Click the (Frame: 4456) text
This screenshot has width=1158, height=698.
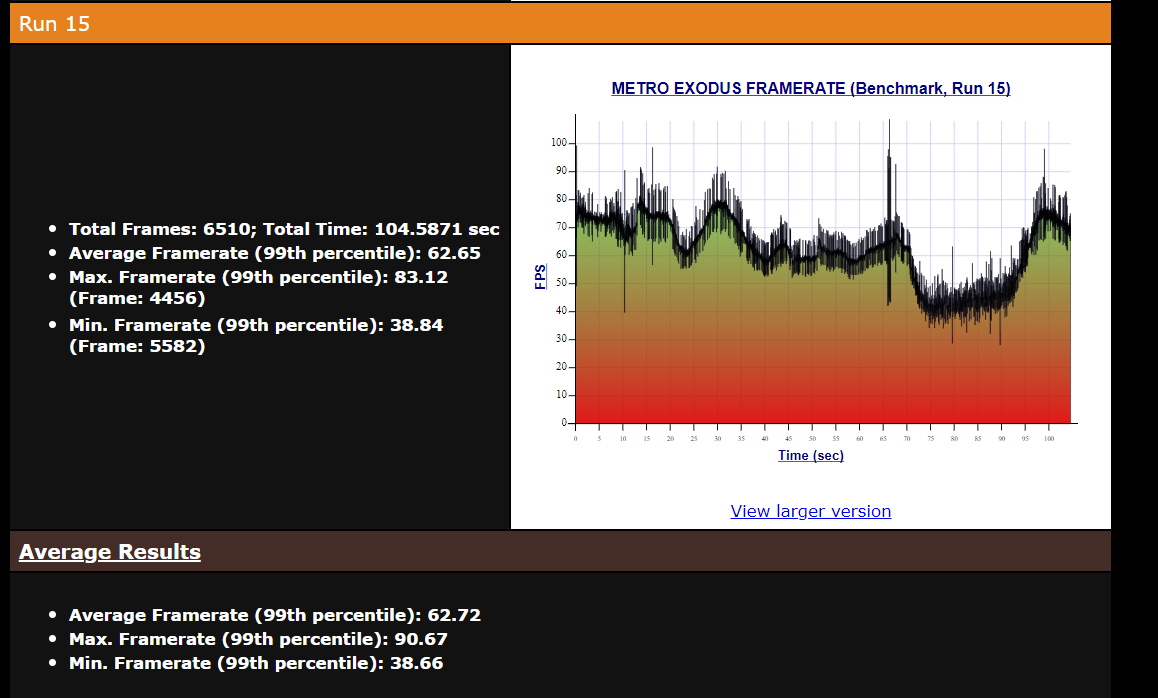137,298
